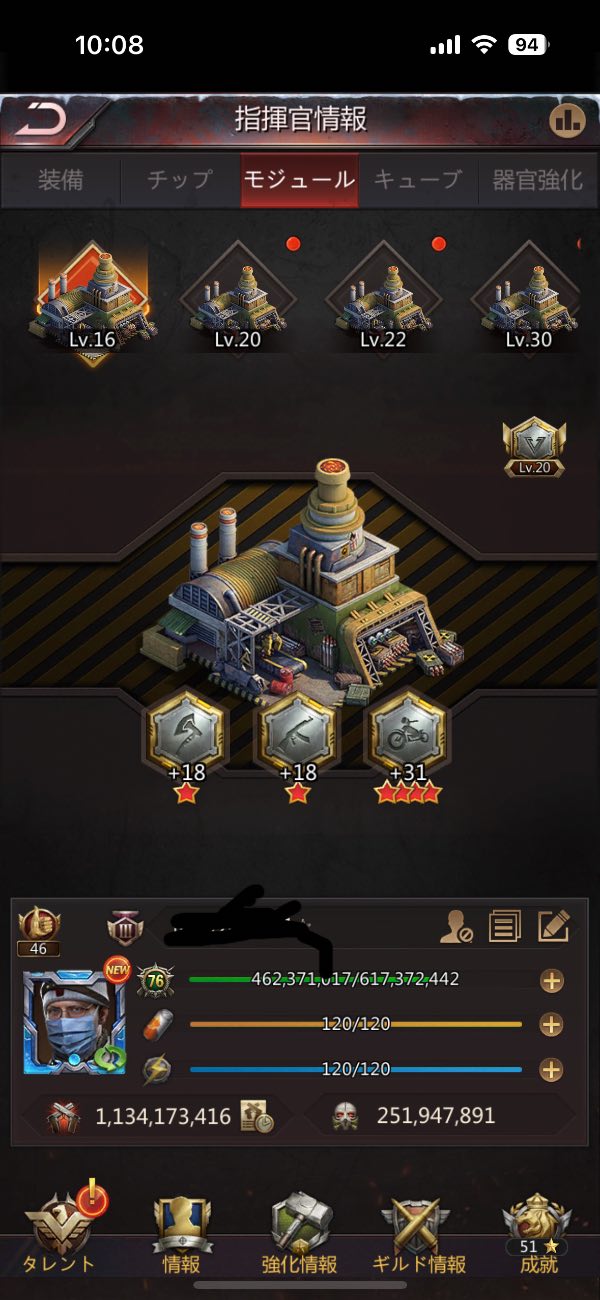Viewport: 600px width, 1300px height.
Task: Edit commander name with pencil icon
Action: (553, 926)
